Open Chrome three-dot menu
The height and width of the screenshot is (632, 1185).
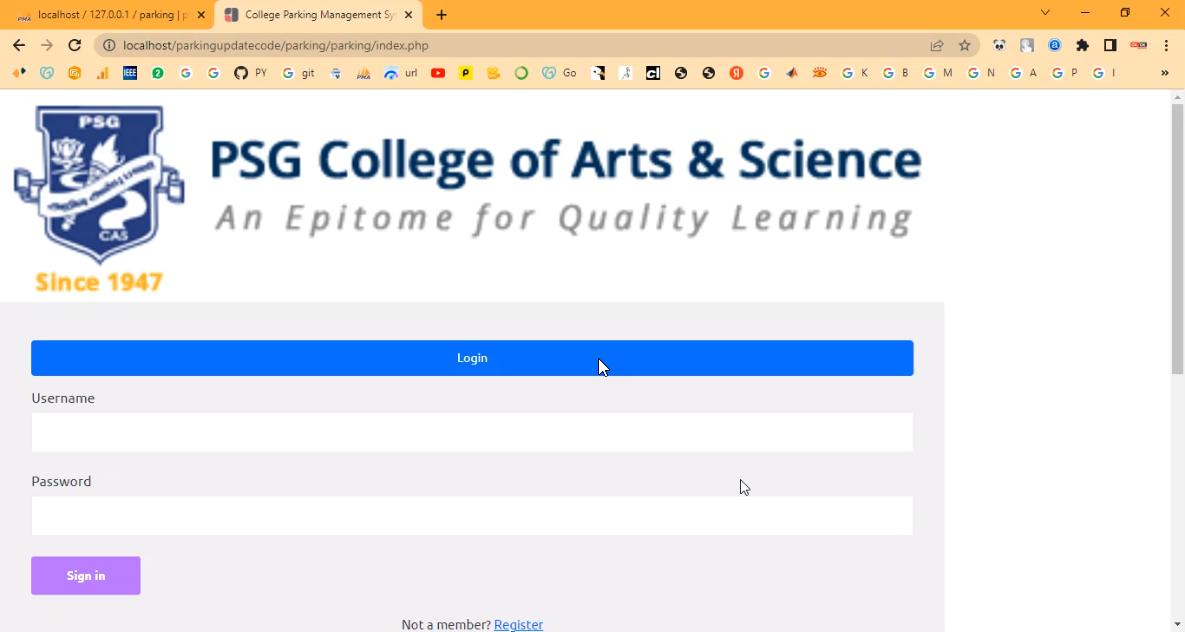pyautogui.click(x=1166, y=45)
